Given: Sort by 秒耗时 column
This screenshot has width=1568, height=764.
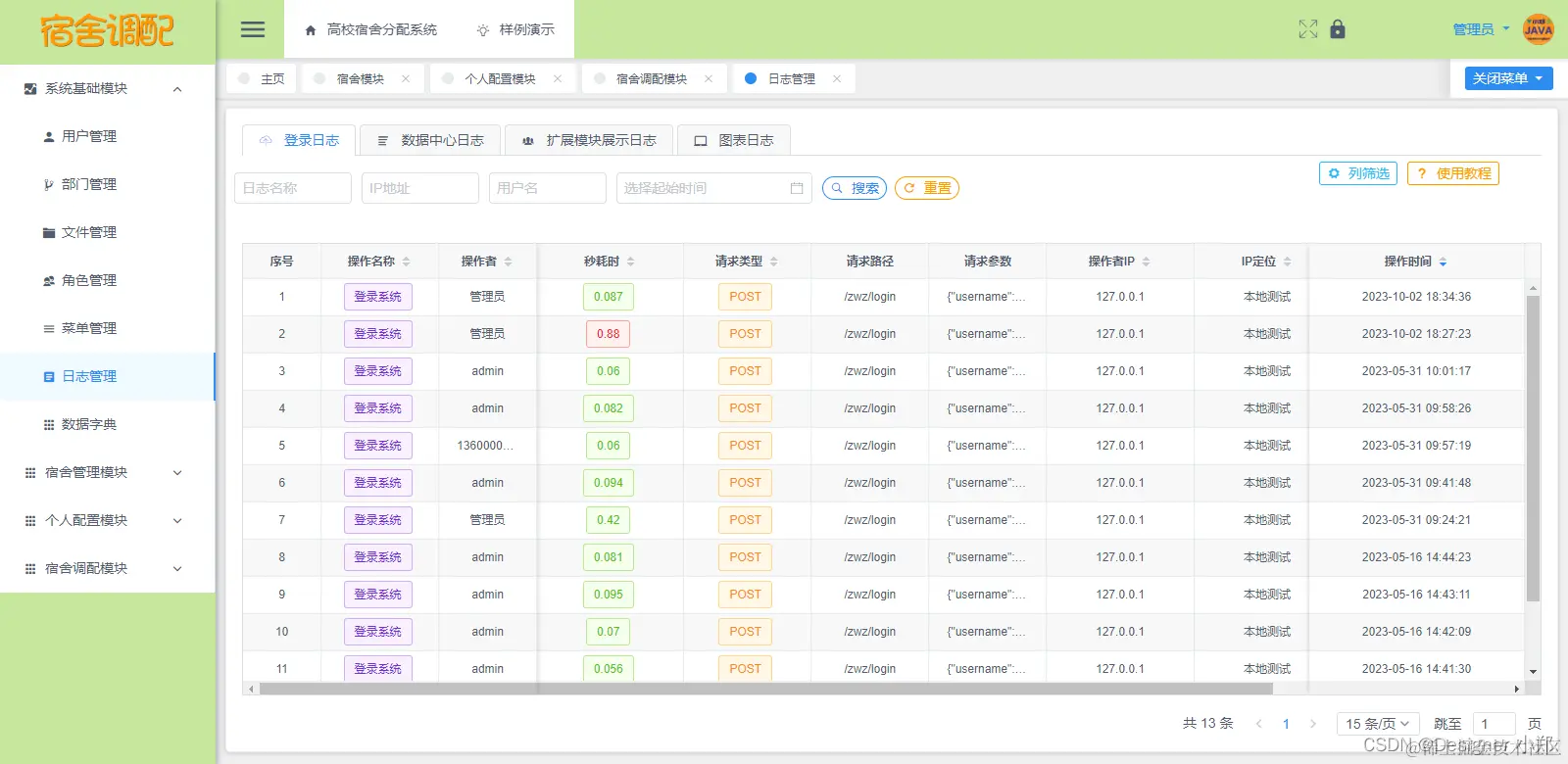Looking at the screenshot, I should pos(631,262).
